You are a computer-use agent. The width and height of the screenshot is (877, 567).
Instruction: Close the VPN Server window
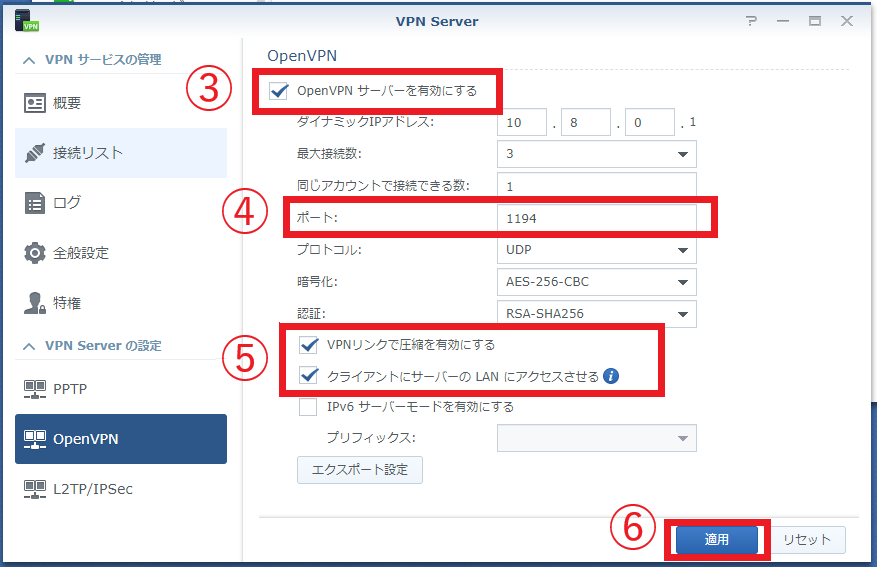pos(847,21)
